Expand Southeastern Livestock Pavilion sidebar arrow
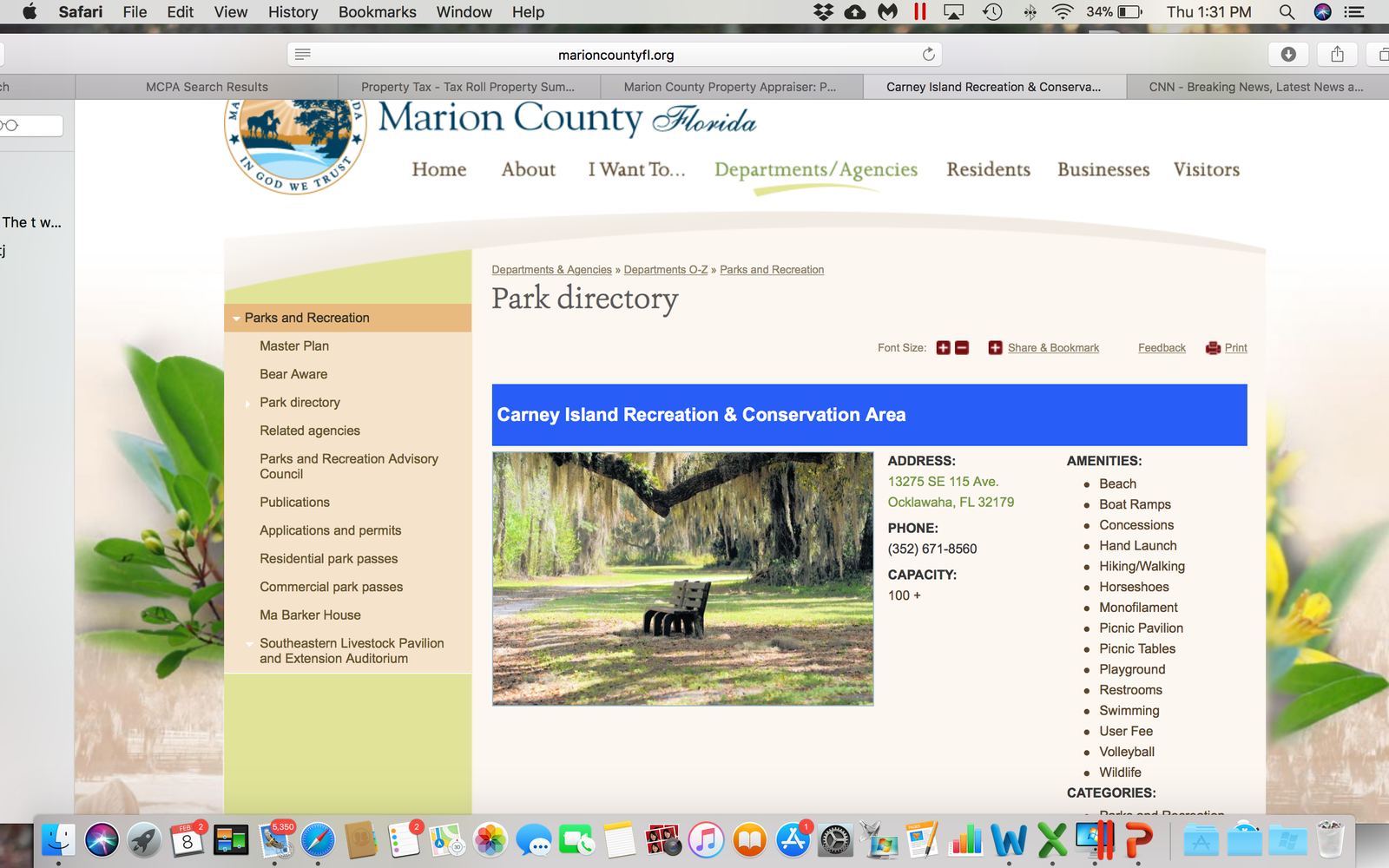 [x=249, y=644]
